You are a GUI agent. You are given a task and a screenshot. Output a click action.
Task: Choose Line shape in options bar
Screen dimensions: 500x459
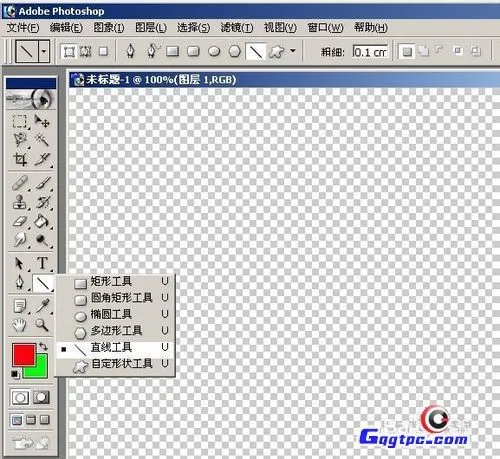(x=256, y=52)
